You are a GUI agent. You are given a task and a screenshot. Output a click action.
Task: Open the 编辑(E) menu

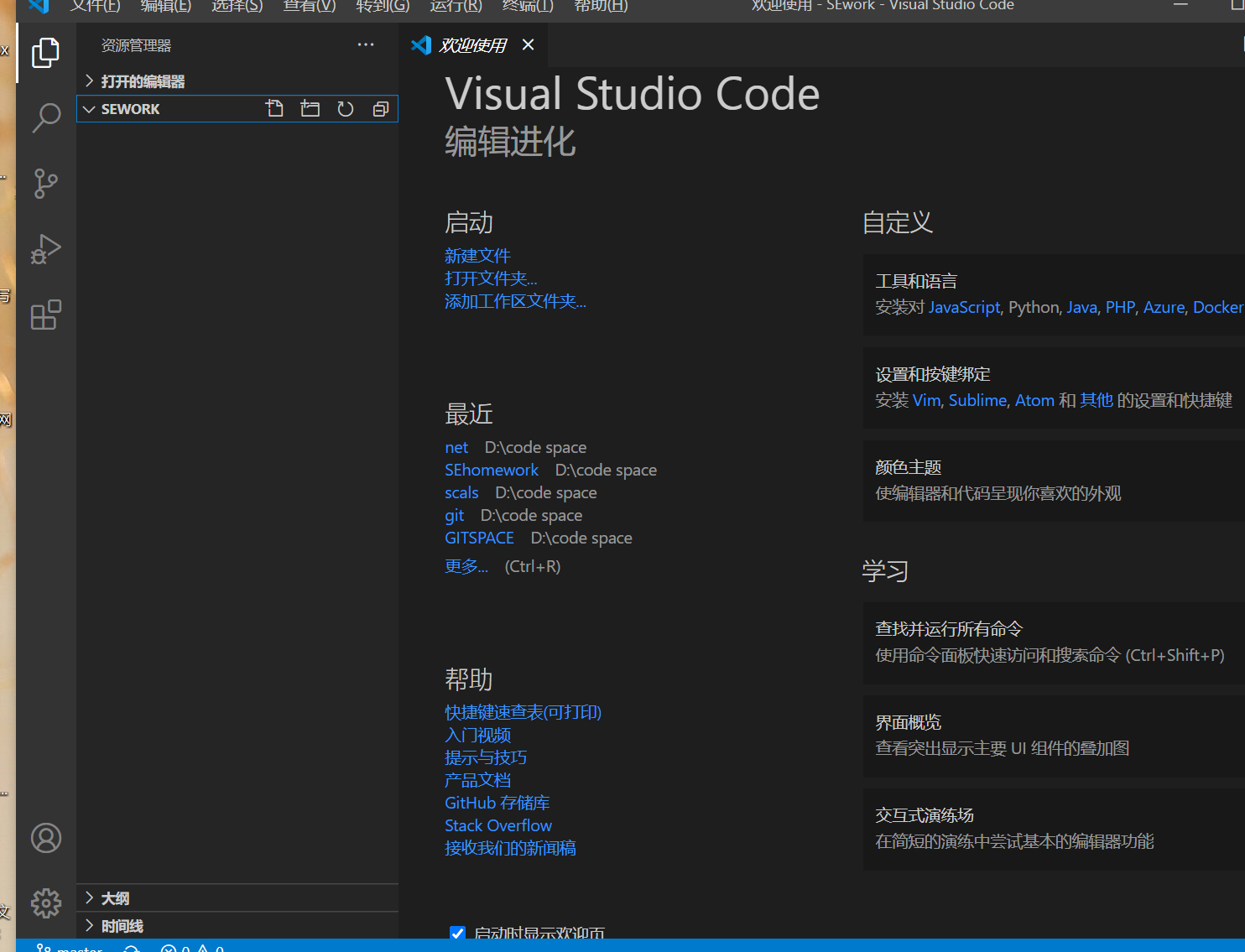[166, 6]
